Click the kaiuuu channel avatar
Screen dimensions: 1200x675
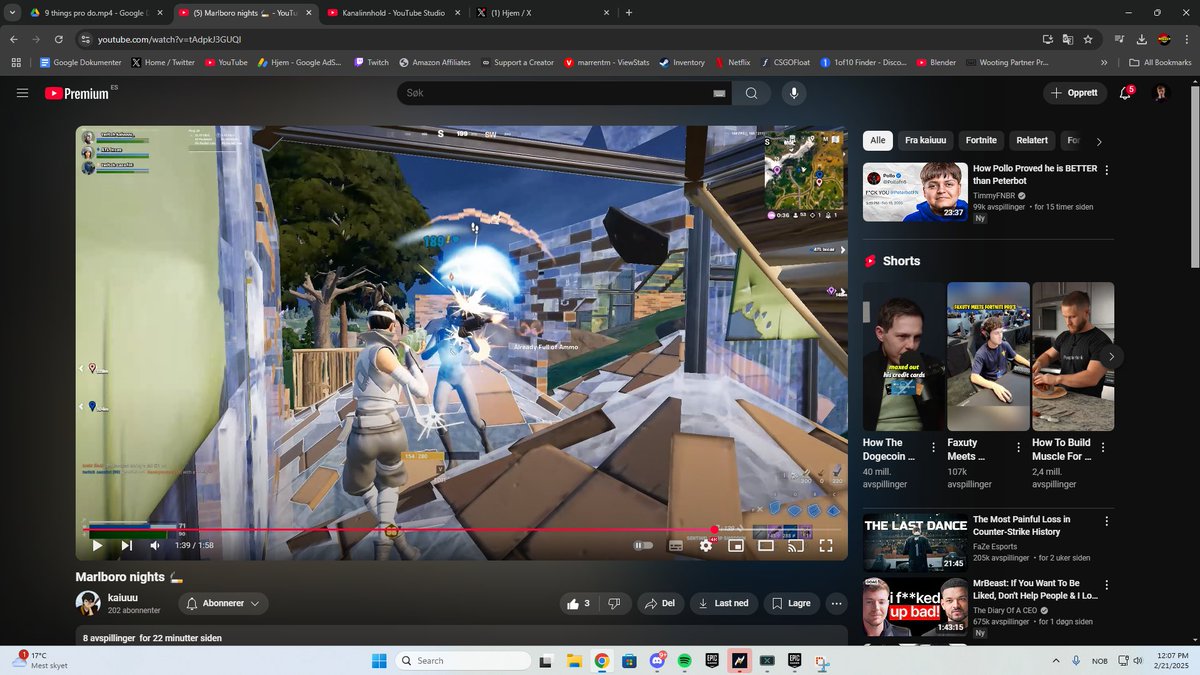(88, 603)
